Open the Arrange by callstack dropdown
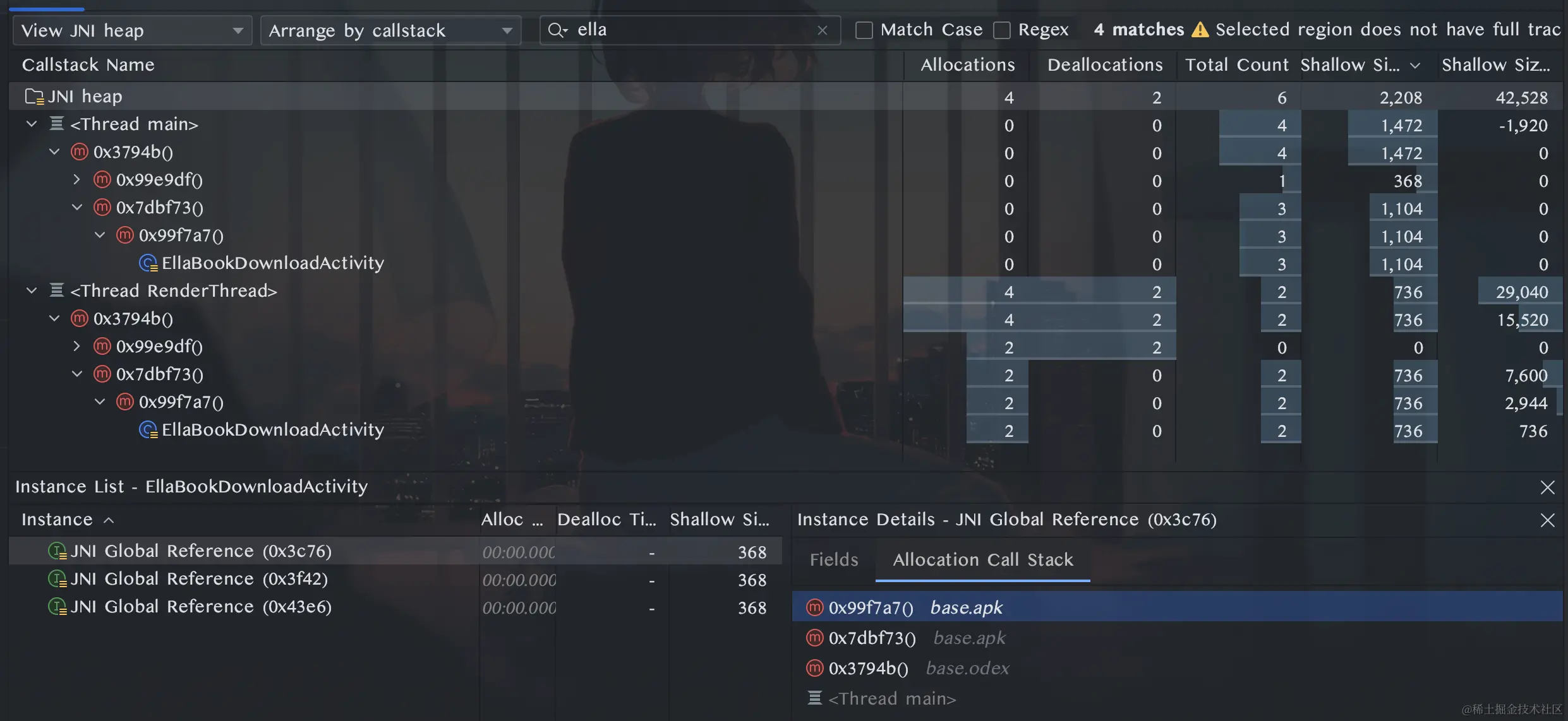The width and height of the screenshot is (1568, 721). point(390,30)
